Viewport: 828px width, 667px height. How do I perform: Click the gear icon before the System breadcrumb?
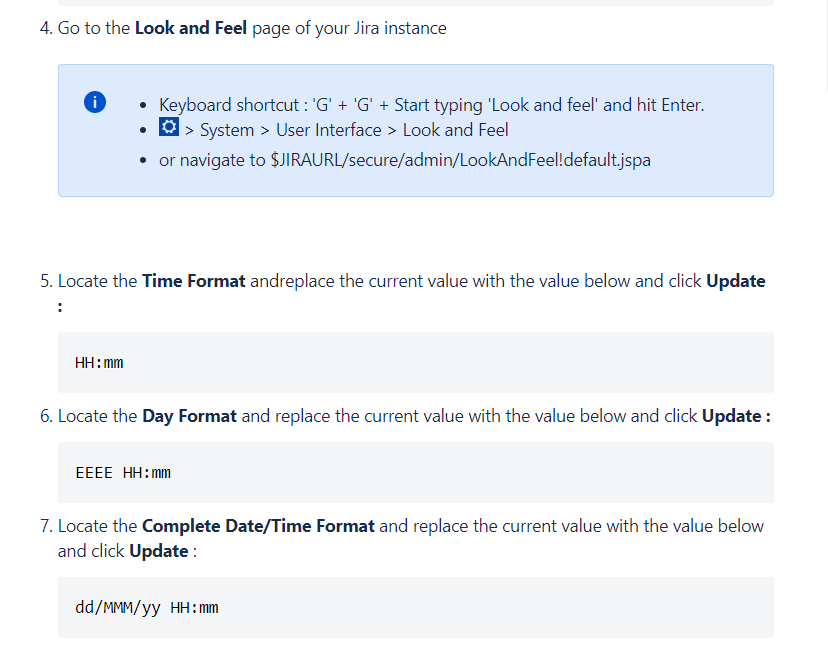[168, 128]
